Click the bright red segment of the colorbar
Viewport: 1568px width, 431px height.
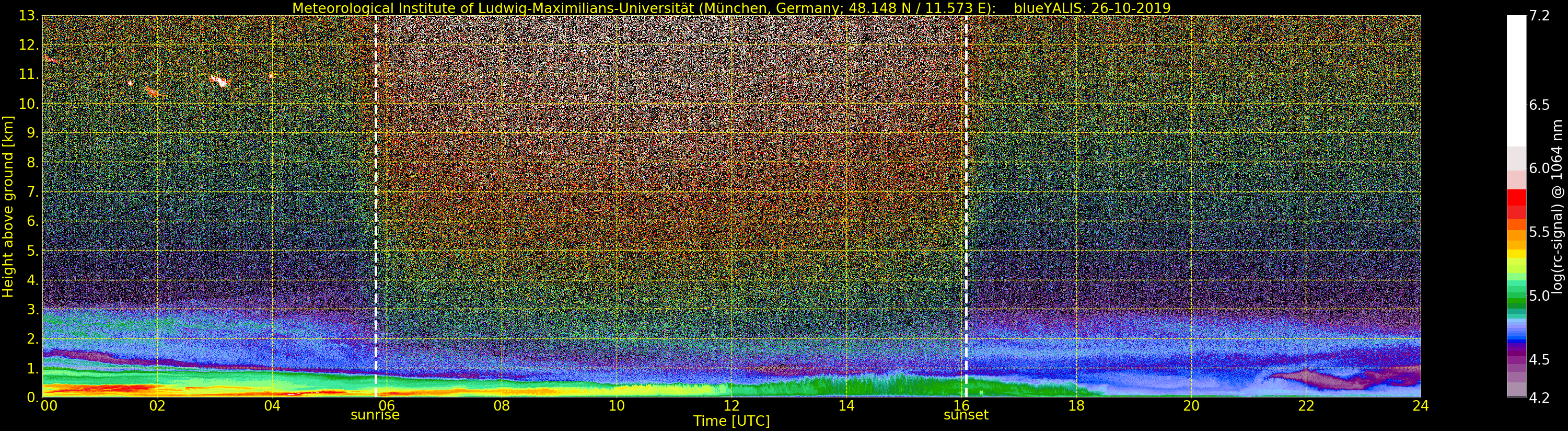click(1516, 198)
